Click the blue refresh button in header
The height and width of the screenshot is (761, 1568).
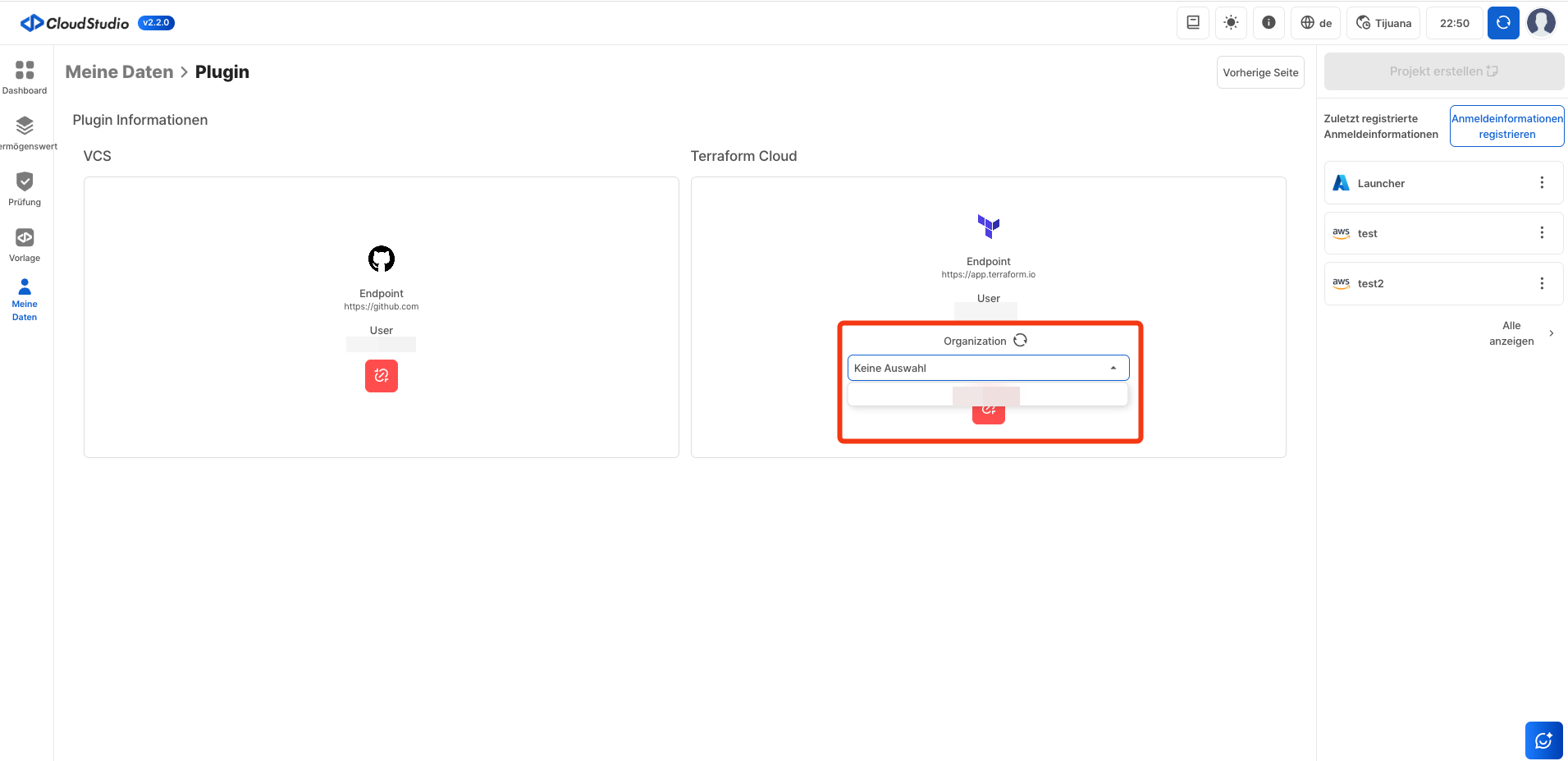click(1503, 23)
